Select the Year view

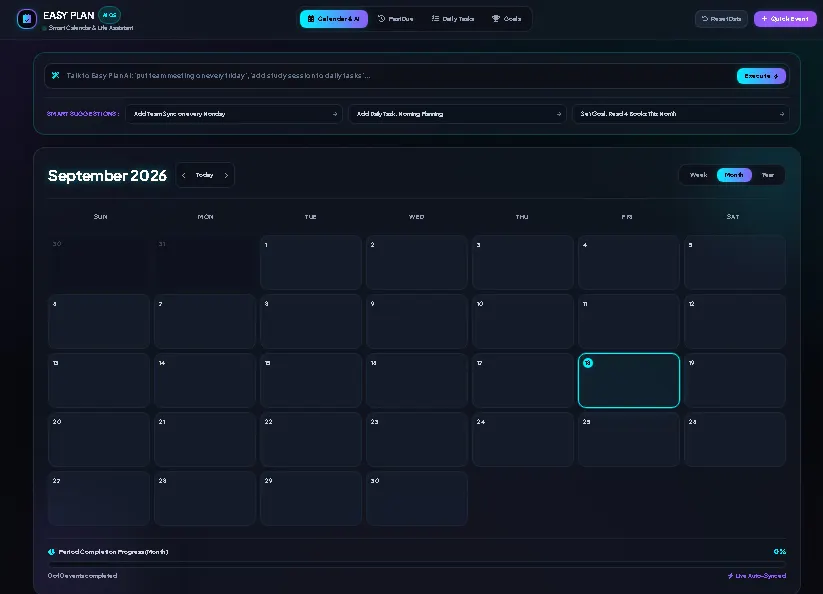[768, 175]
